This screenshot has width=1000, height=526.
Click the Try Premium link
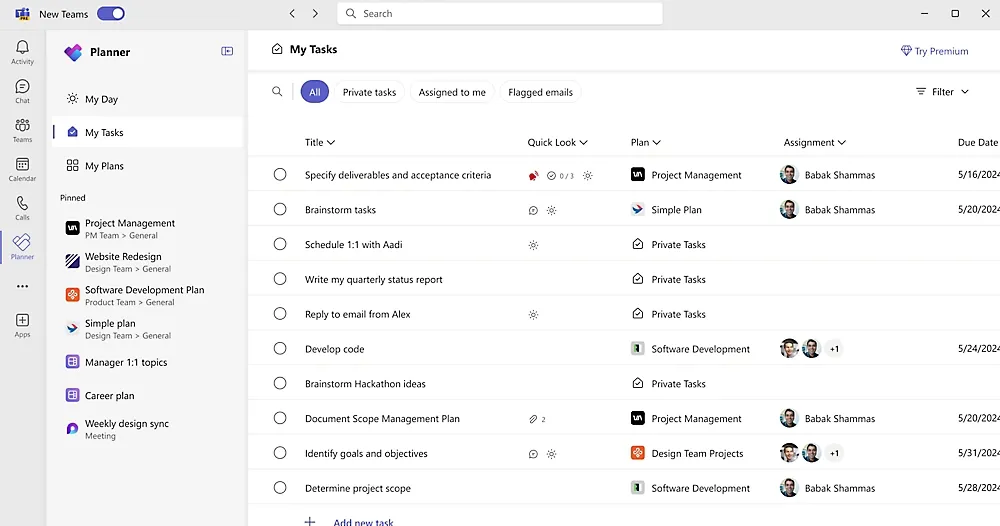tap(934, 51)
